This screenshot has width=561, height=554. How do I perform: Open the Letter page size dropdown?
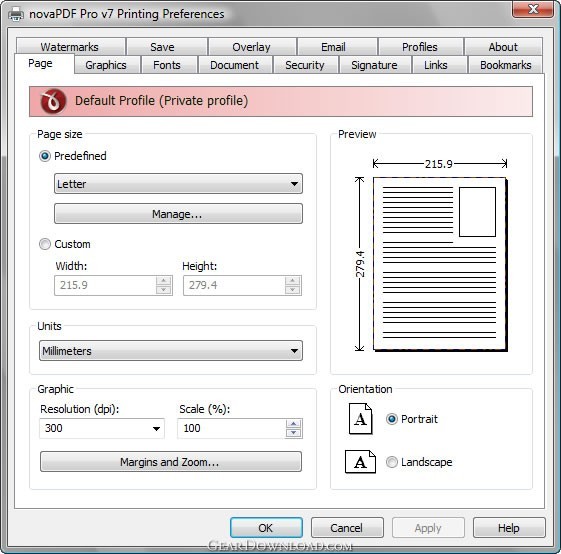pos(178,184)
